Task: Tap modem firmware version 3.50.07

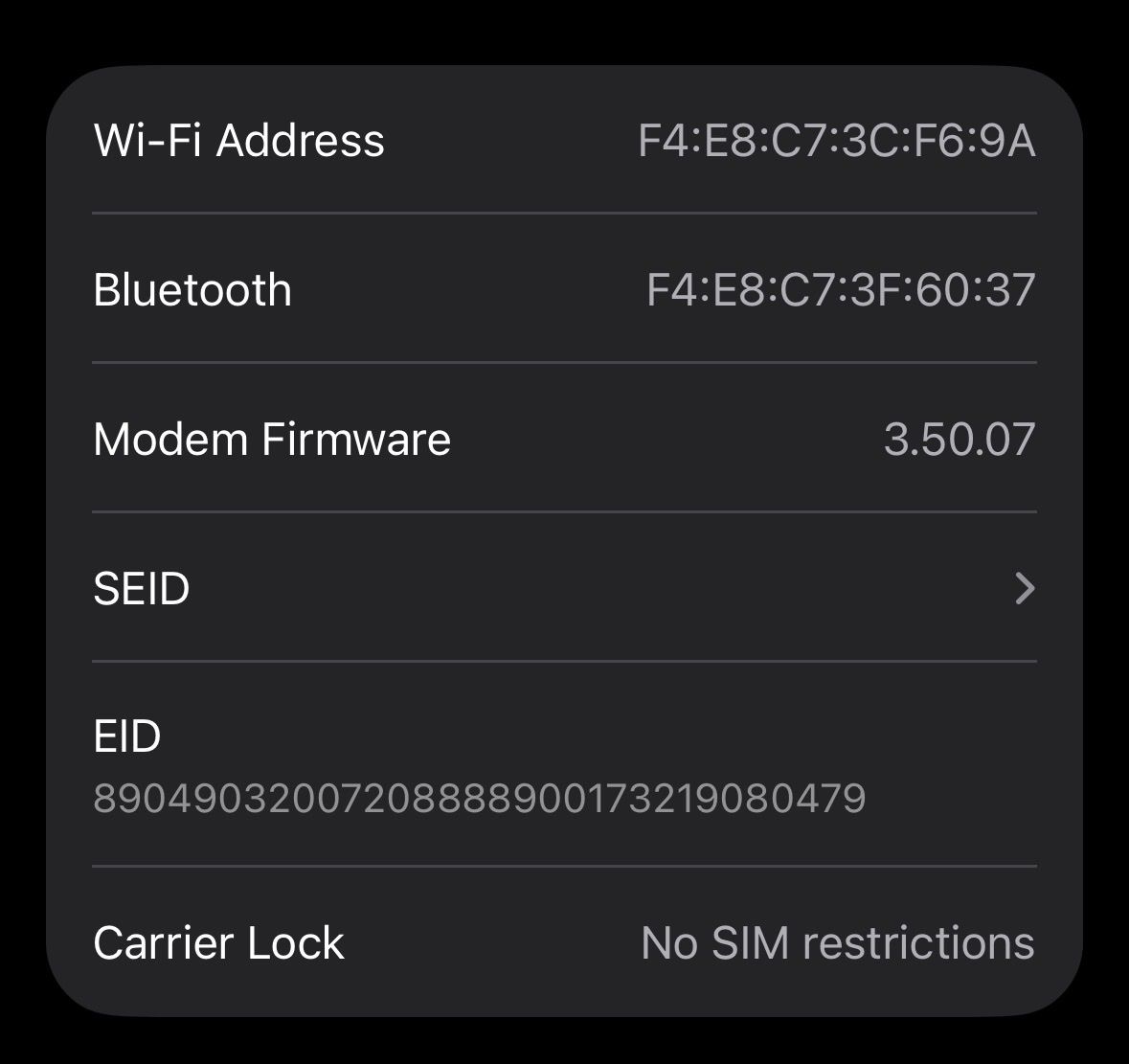Action: pyautogui.click(x=959, y=440)
